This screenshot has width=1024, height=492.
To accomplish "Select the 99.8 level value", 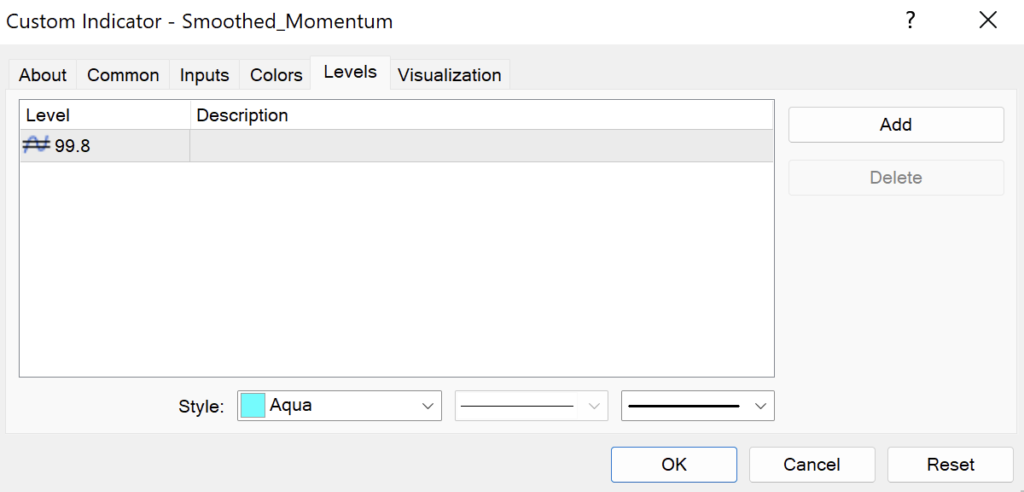I will (x=73, y=146).
